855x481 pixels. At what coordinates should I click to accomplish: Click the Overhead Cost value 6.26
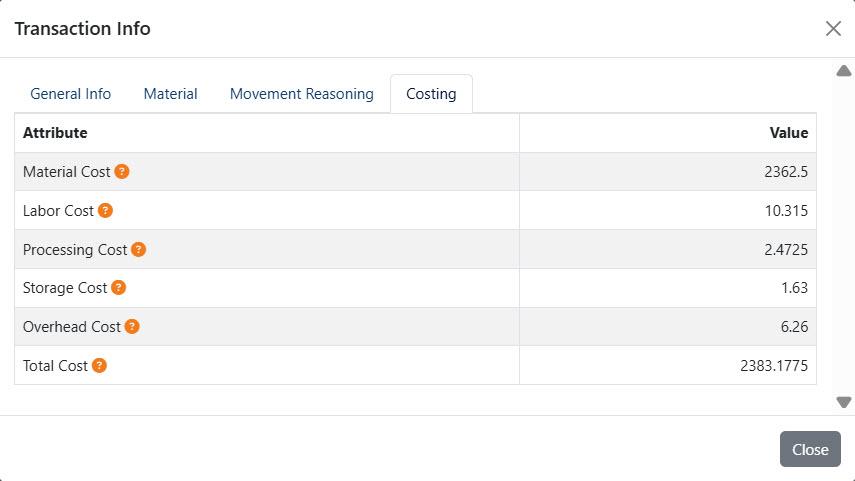(794, 327)
